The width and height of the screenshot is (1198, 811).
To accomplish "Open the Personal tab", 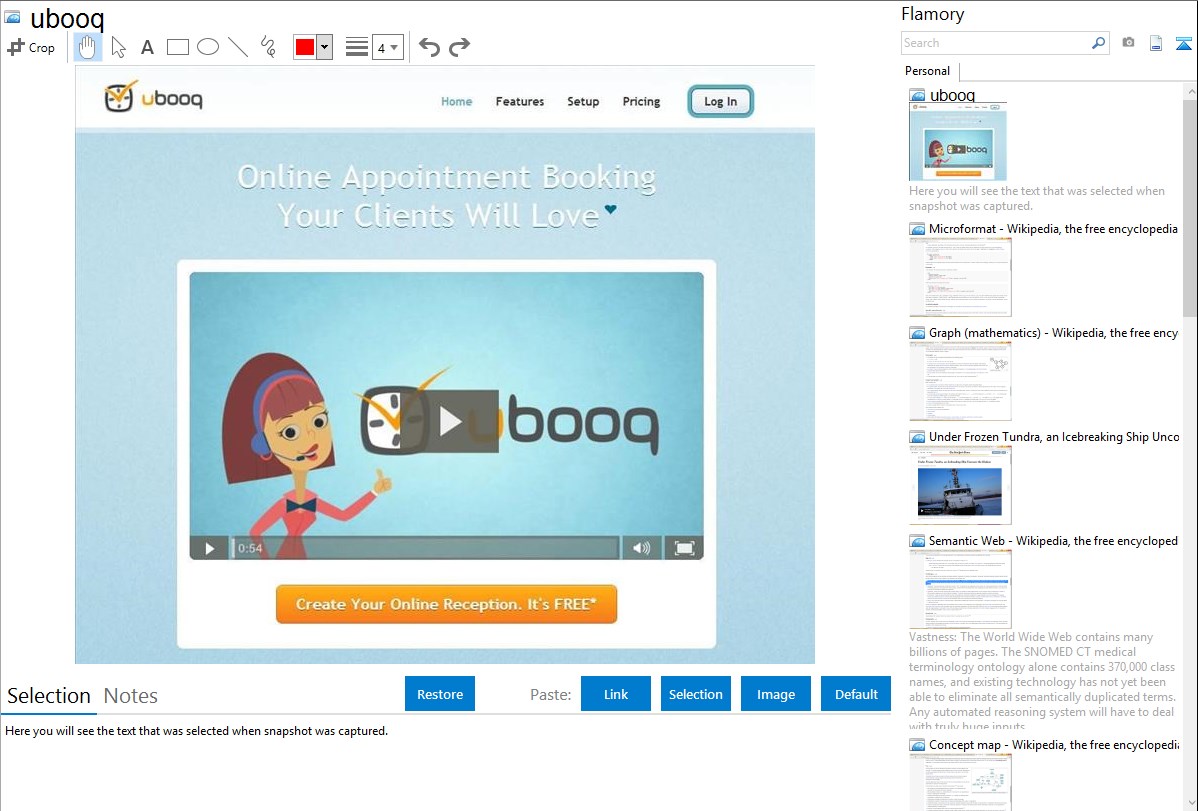I will pyautogui.click(x=927, y=71).
